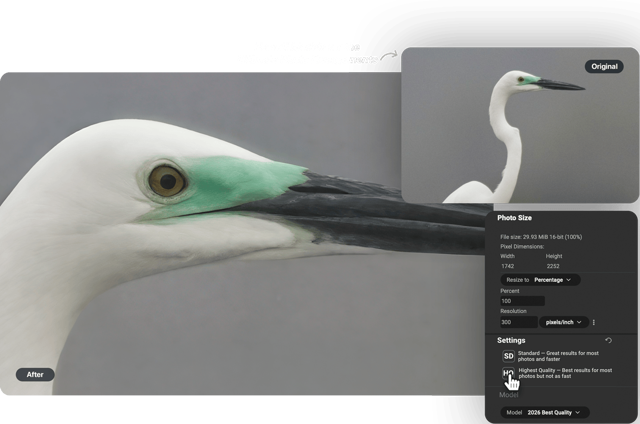Reset settings with the undo arrow icon

coord(609,341)
